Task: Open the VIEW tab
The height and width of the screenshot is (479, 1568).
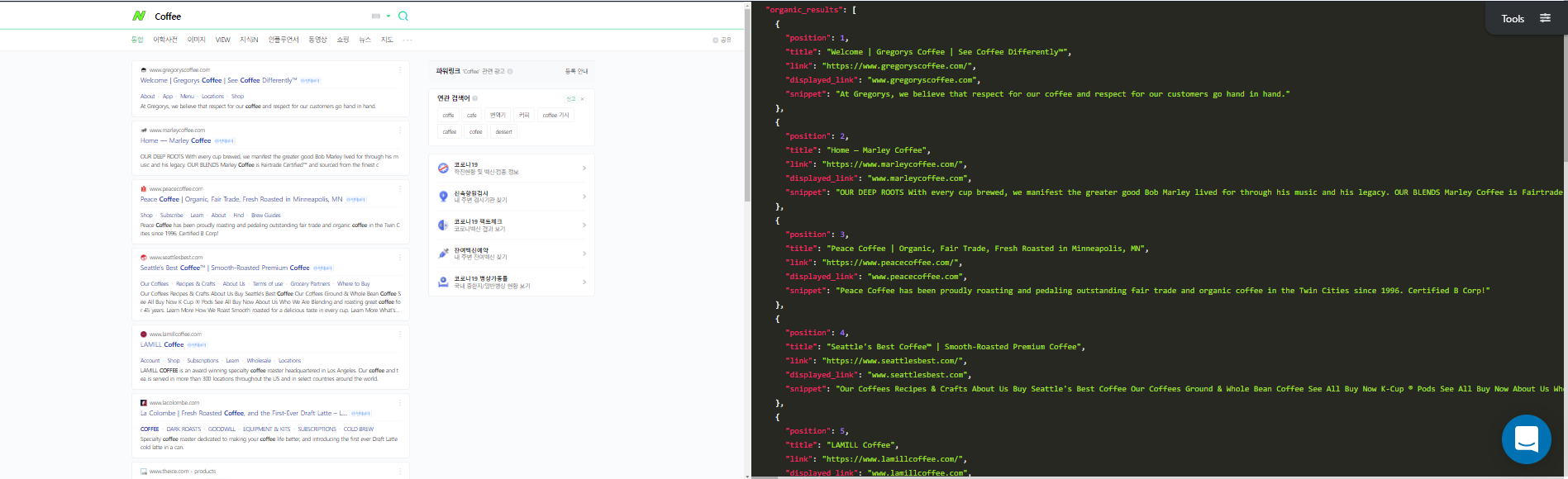Action: pyautogui.click(x=223, y=40)
